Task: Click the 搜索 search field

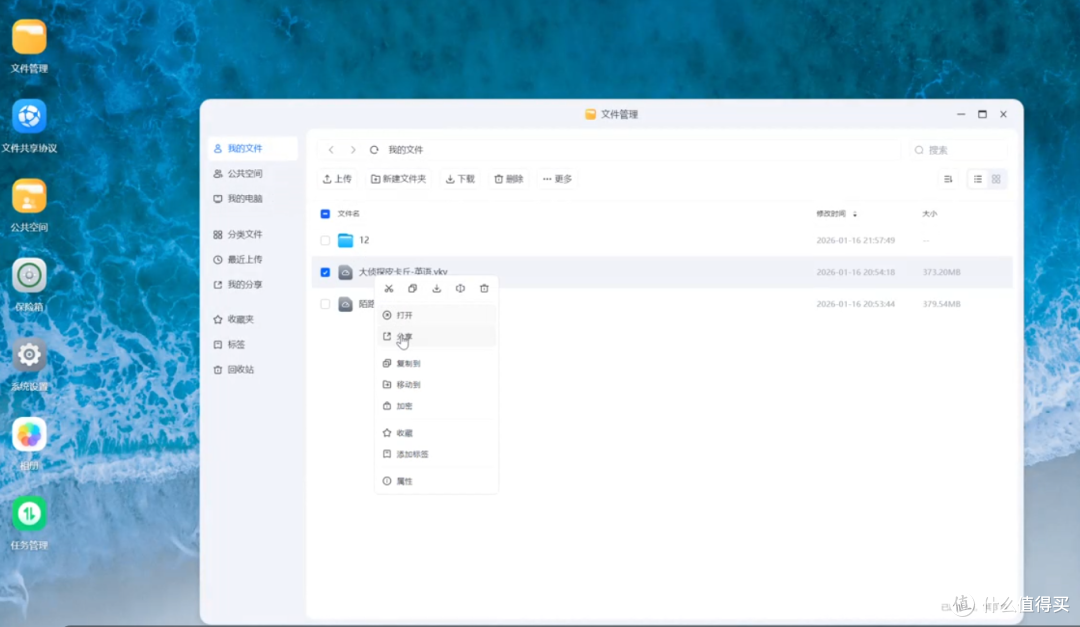Action: [x=957, y=150]
